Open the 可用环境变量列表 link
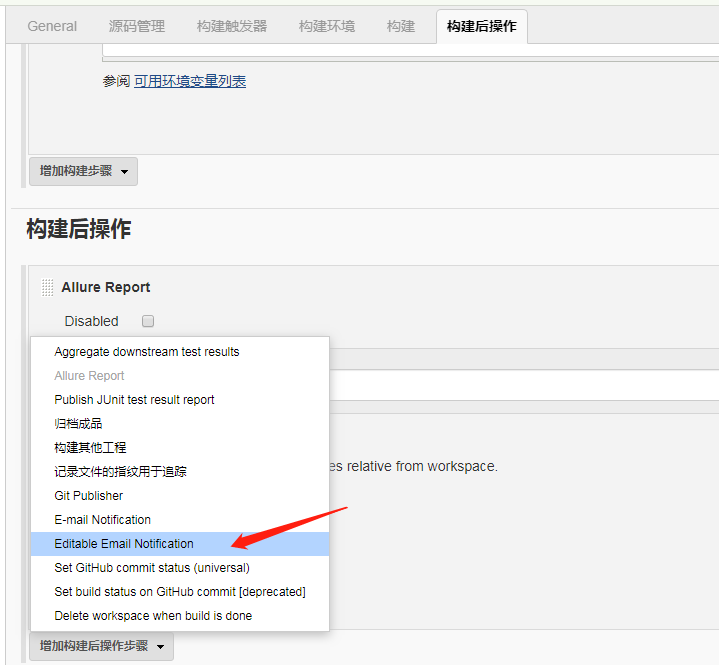This screenshot has width=719, height=665. pyautogui.click(x=190, y=81)
